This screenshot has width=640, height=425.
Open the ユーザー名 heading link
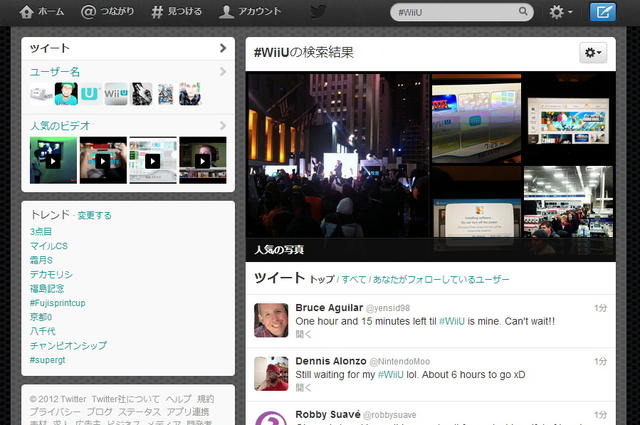pyautogui.click(x=55, y=72)
